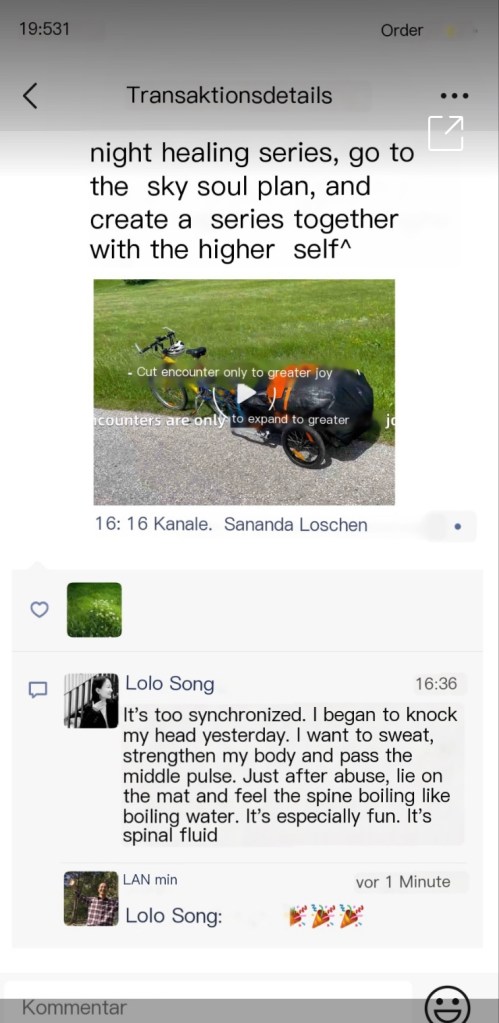
Task: Open LAN min's profile picture
Action: pos(91,898)
